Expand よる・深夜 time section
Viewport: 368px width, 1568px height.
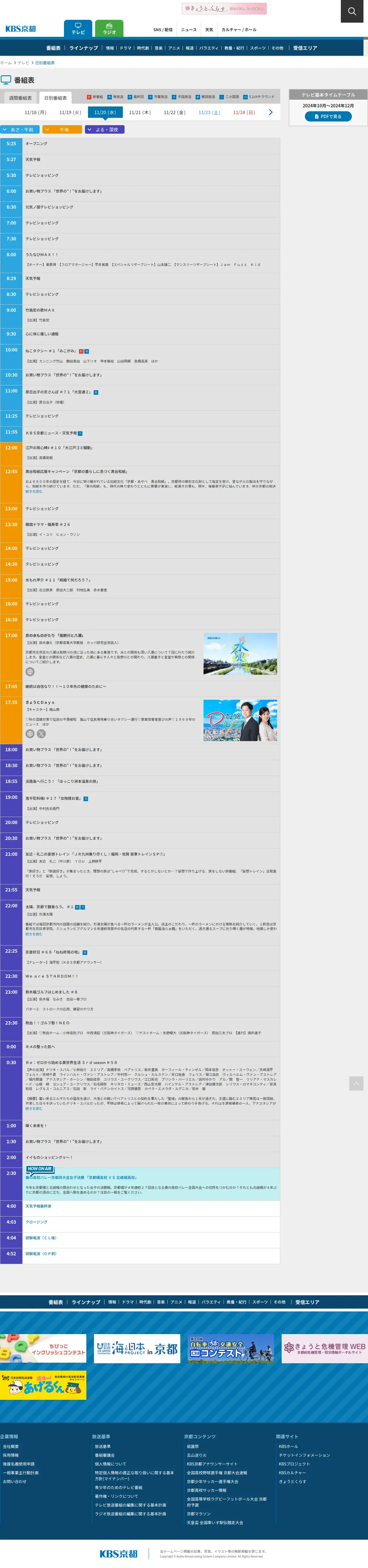coord(105,130)
